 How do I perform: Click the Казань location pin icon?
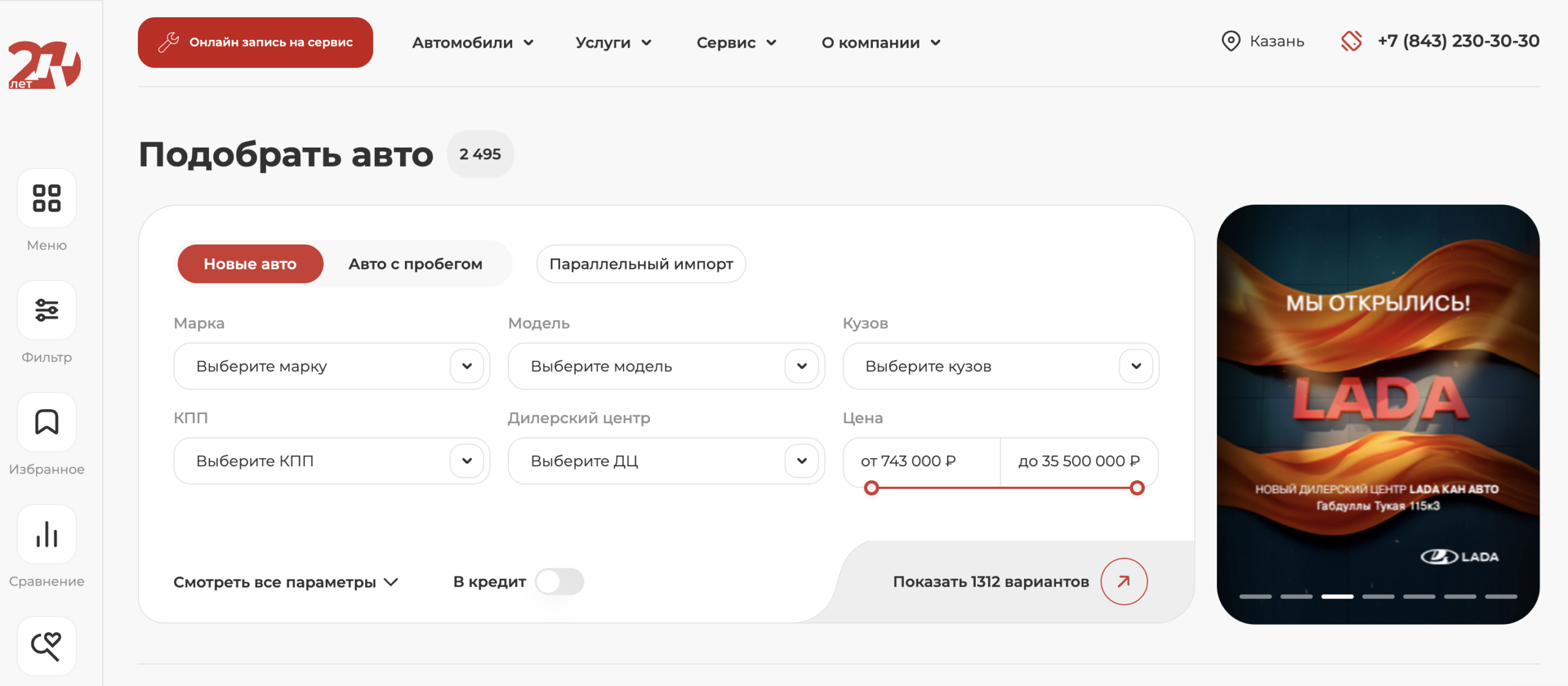[x=1231, y=41]
